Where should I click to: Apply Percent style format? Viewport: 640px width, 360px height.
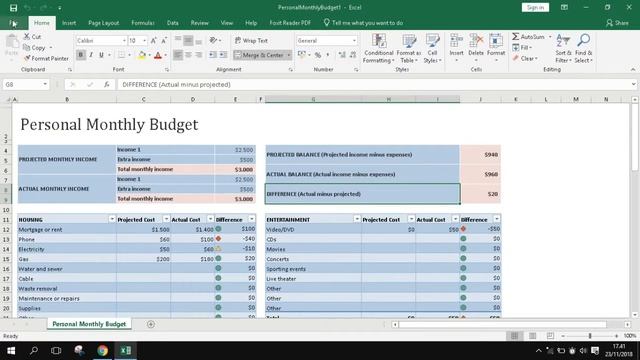coord(318,55)
